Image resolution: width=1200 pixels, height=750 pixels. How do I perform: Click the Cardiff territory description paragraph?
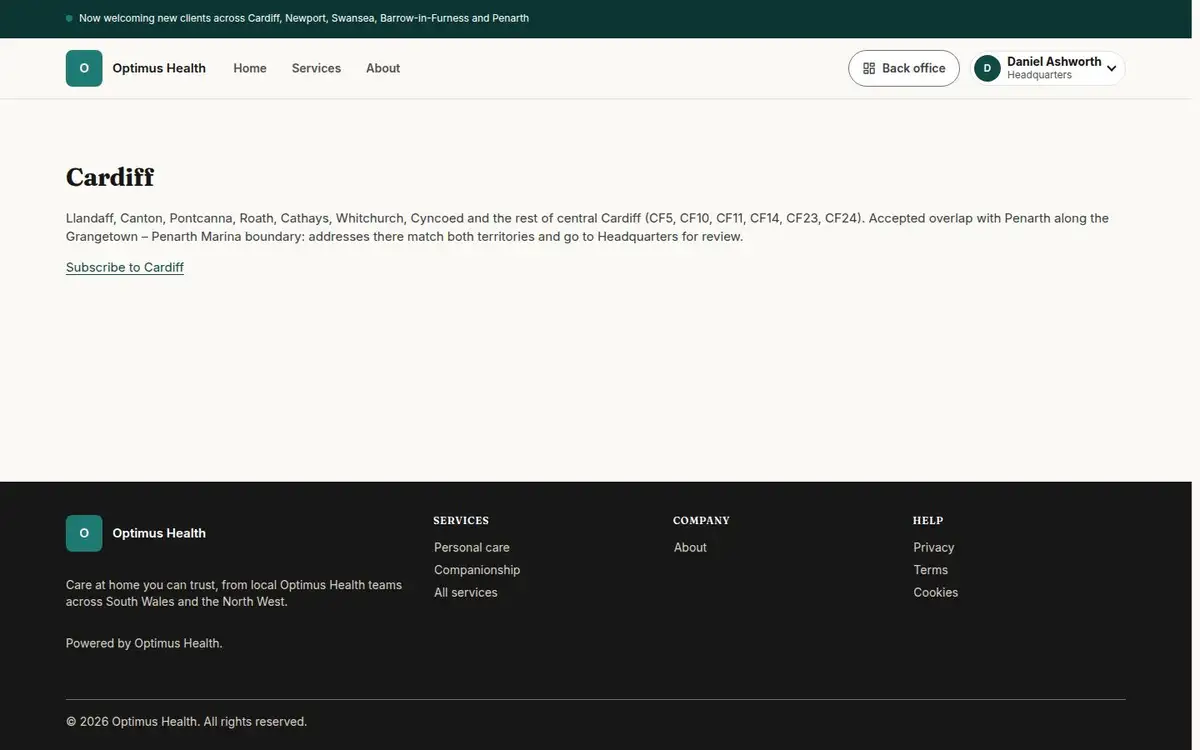click(588, 227)
